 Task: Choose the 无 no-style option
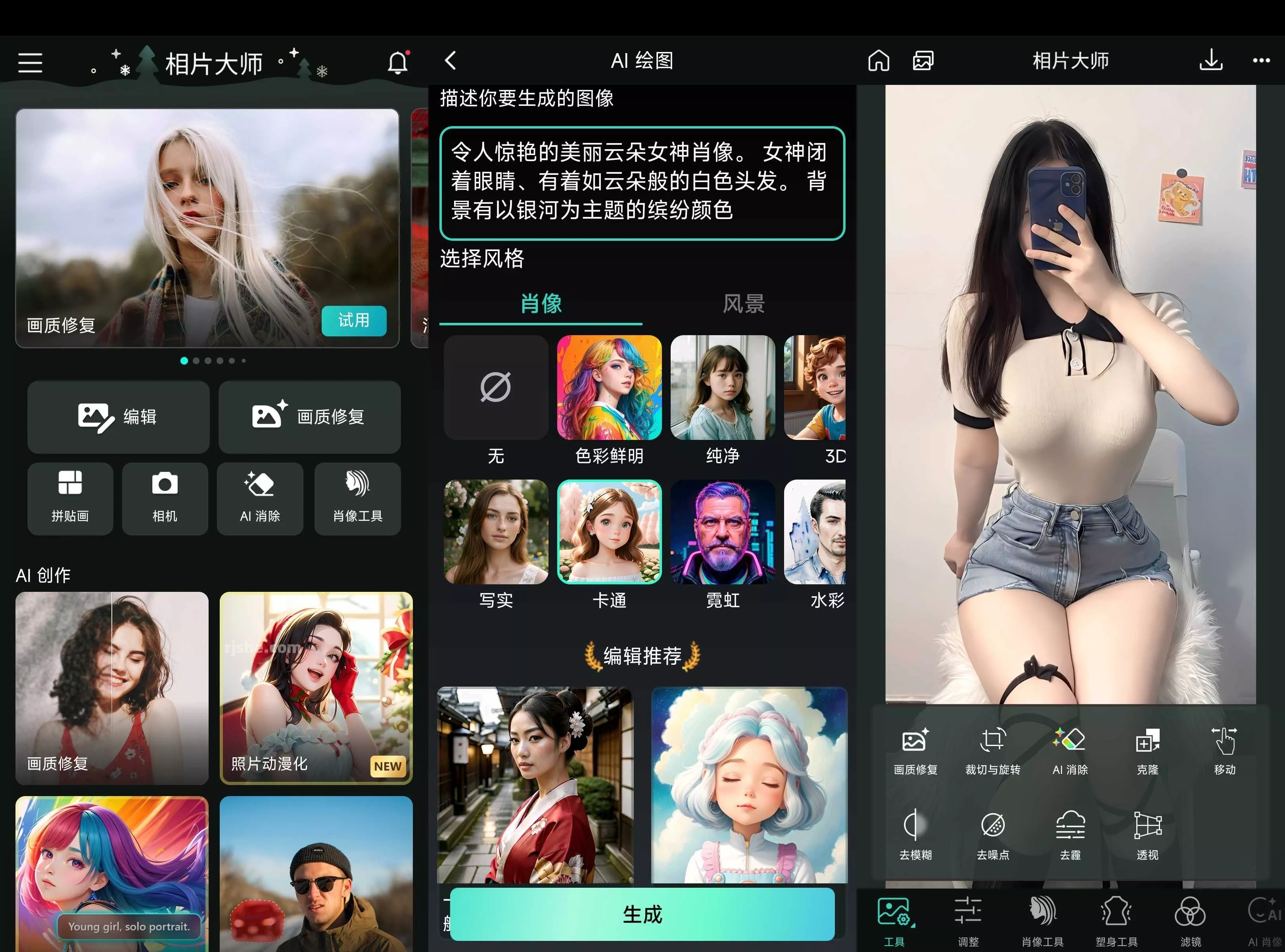pyautogui.click(x=495, y=387)
